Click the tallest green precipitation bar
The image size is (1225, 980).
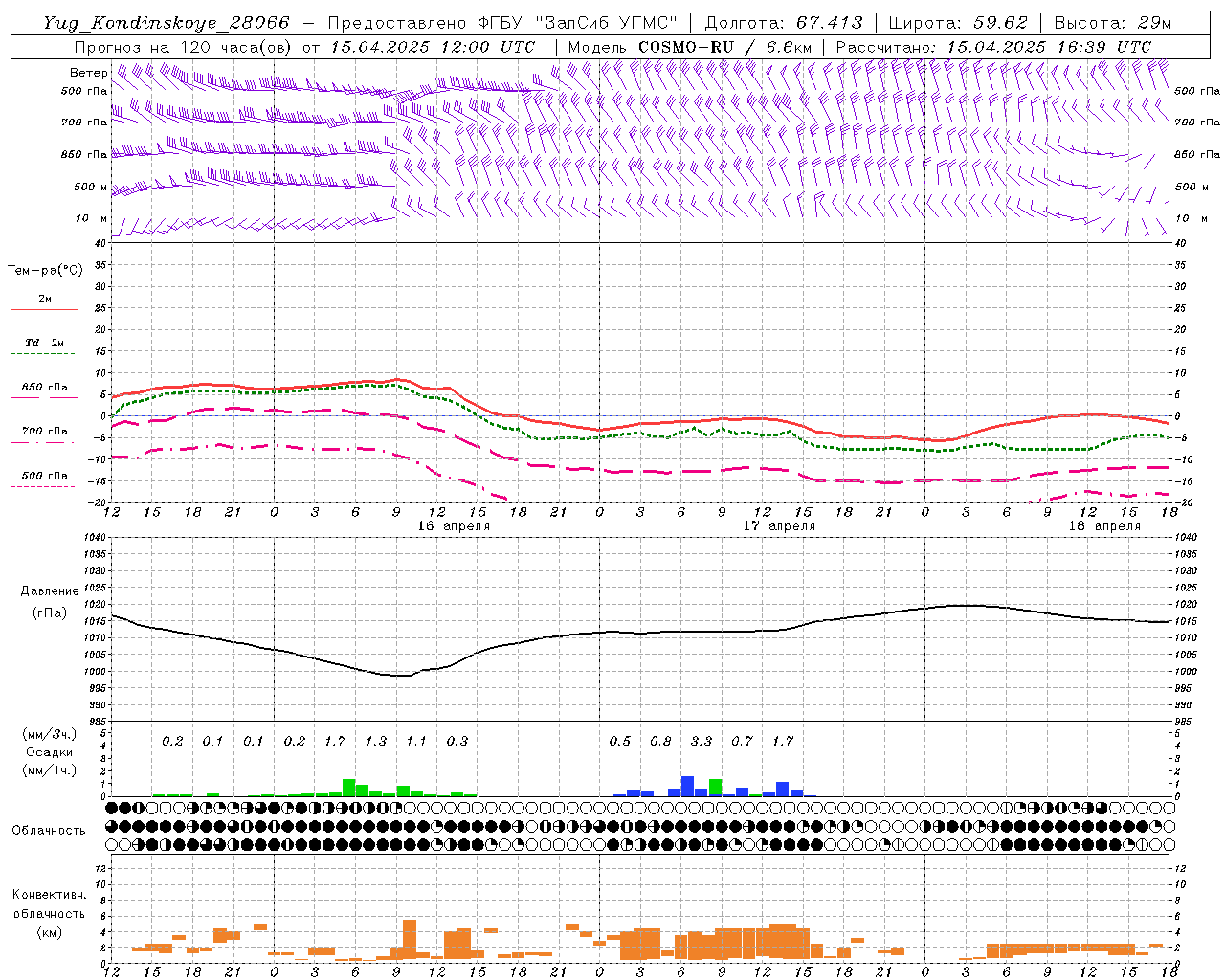click(x=349, y=788)
